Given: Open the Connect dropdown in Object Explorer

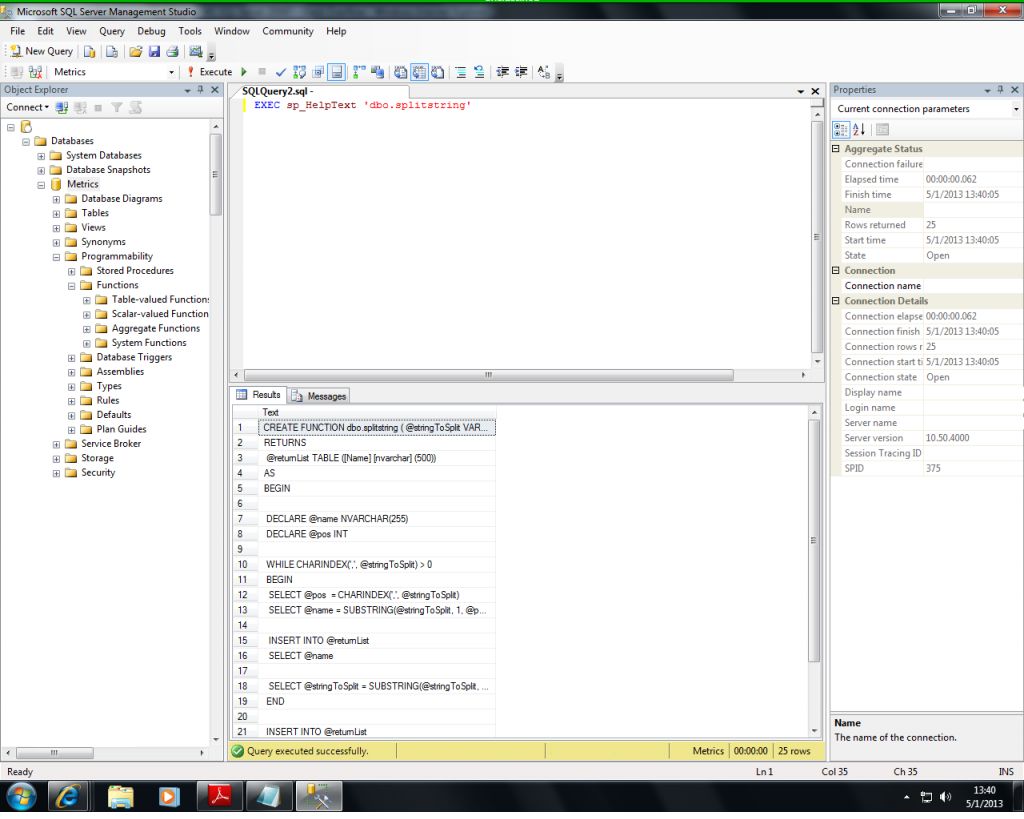Looking at the screenshot, I should point(27,107).
